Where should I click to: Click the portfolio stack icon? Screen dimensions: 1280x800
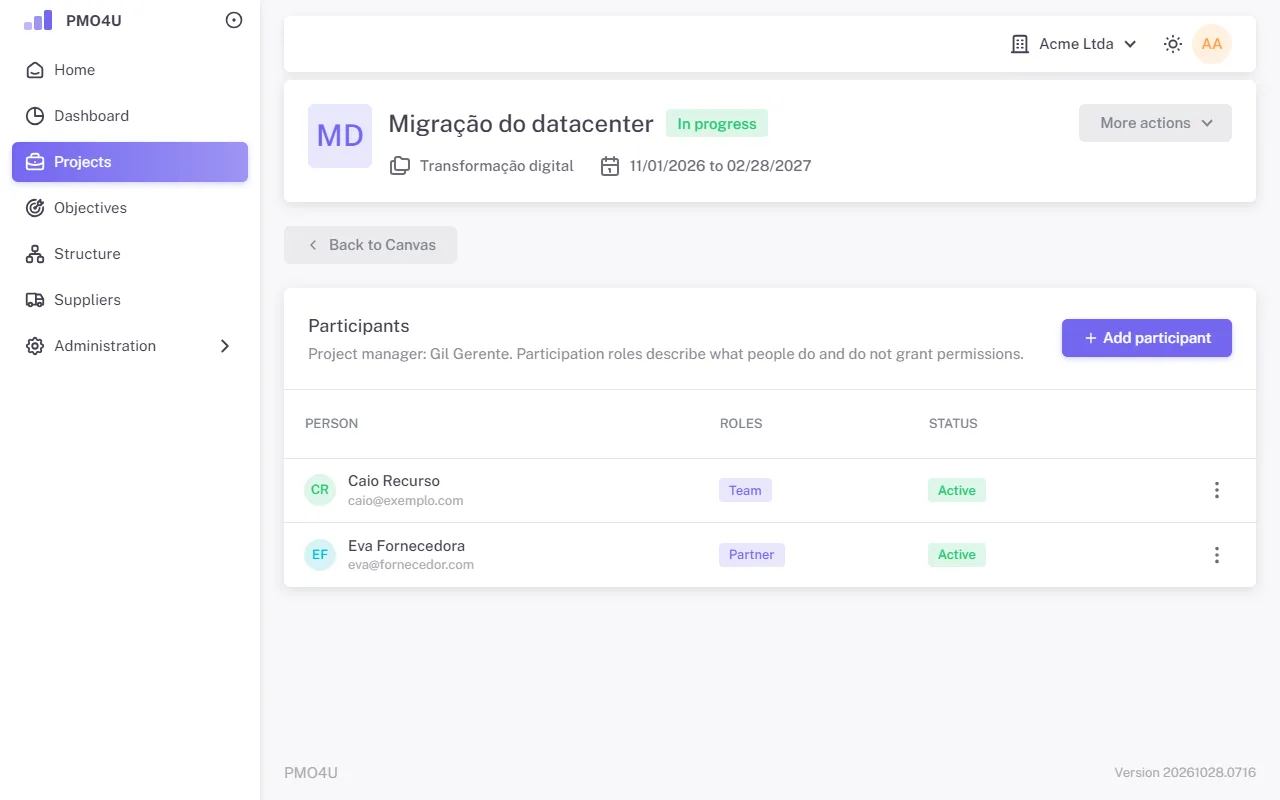tap(400, 166)
